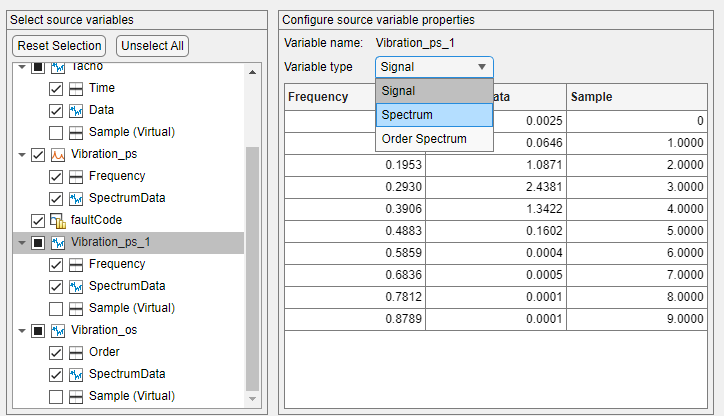
Task: Collapse the Vibration_ps tree node
Action: [21, 155]
